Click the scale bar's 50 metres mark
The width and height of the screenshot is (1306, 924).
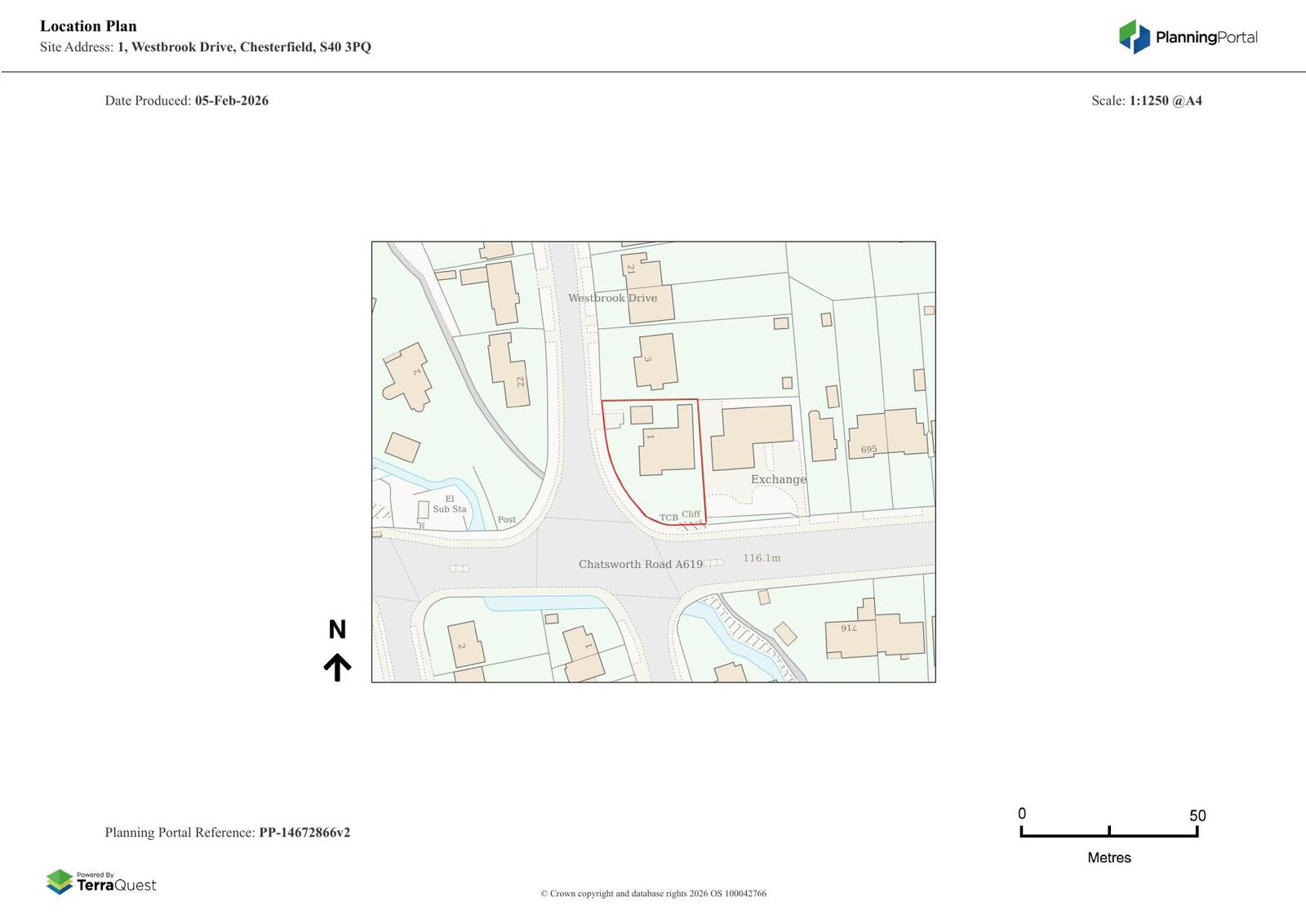coord(1197,831)
